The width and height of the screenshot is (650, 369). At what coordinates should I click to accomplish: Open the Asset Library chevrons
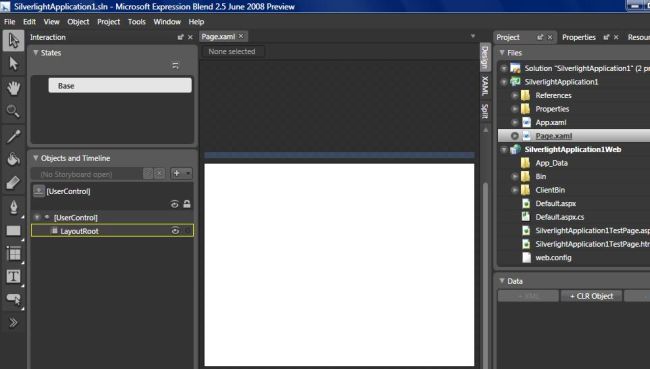[x=13, y=322]
